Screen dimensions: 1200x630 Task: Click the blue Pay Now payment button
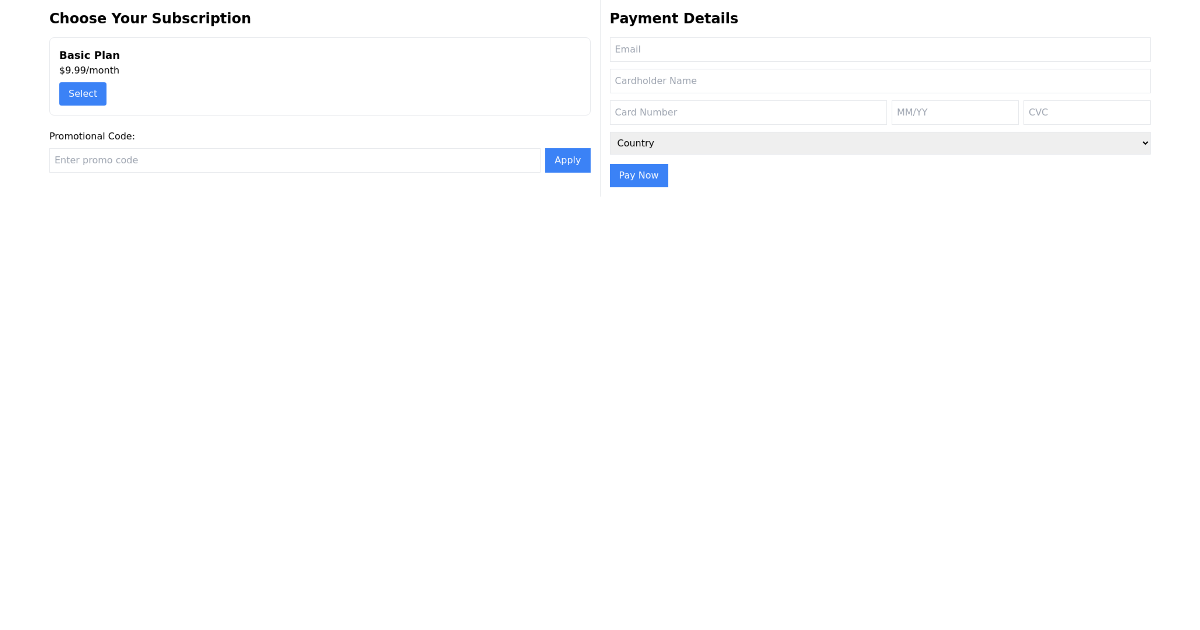pyautogui.click(x=638, y=175)
